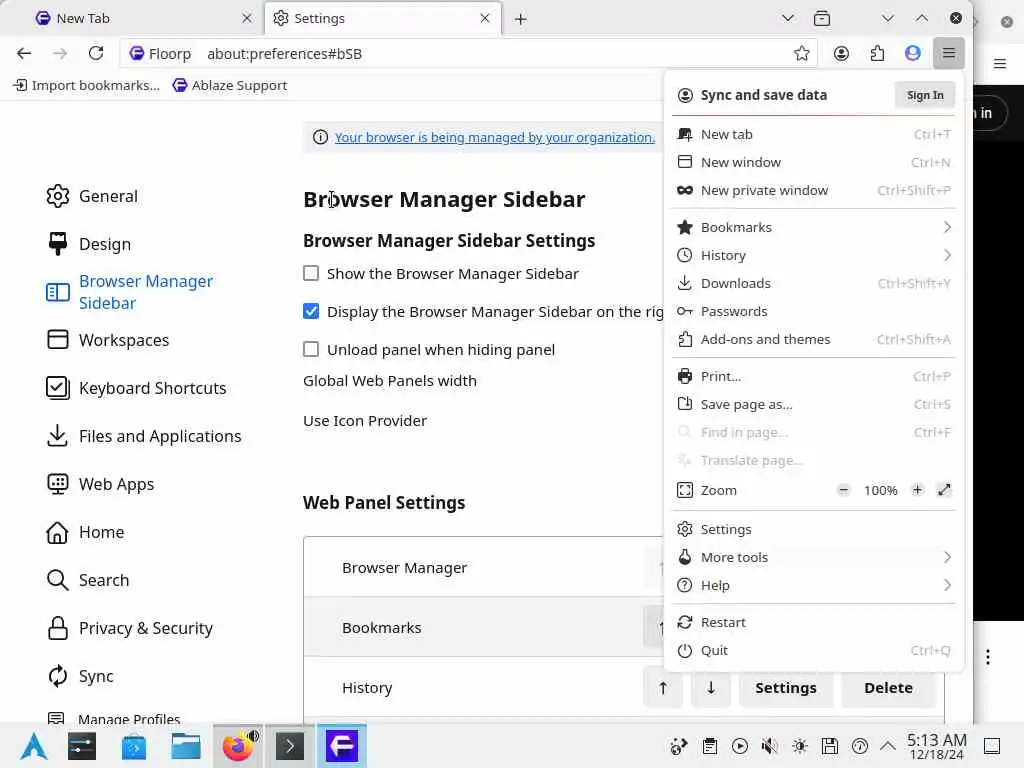Image resolution: width=1024 pixels, height=768 pixels.
Task: Open the General settings category
Action: point(92,196)
